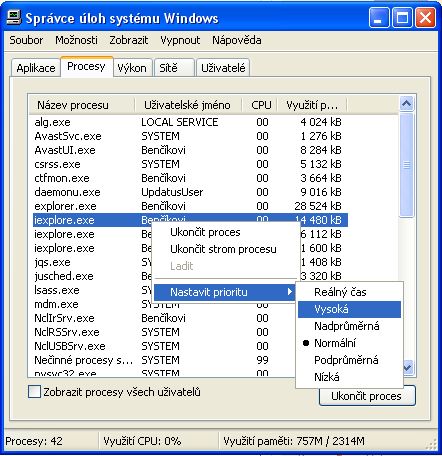Screen dimensions: 442x456
Task: Select the explorer.exe process
Action: [x=190, y=206]
